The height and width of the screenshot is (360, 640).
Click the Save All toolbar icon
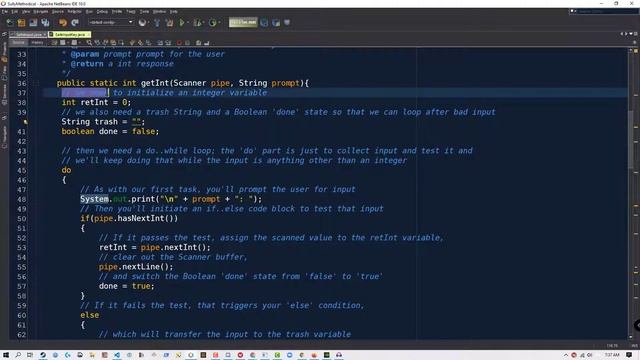(x=45, y=23)
